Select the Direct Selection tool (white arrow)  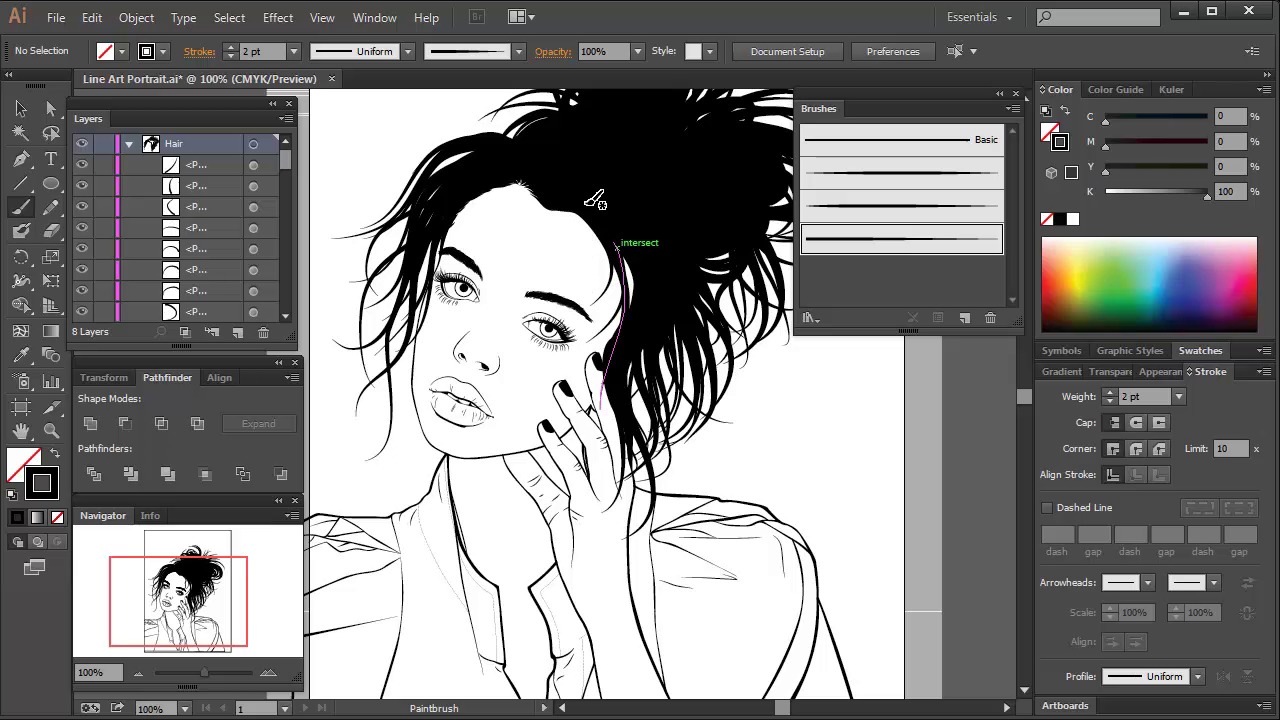coord(51,108)
